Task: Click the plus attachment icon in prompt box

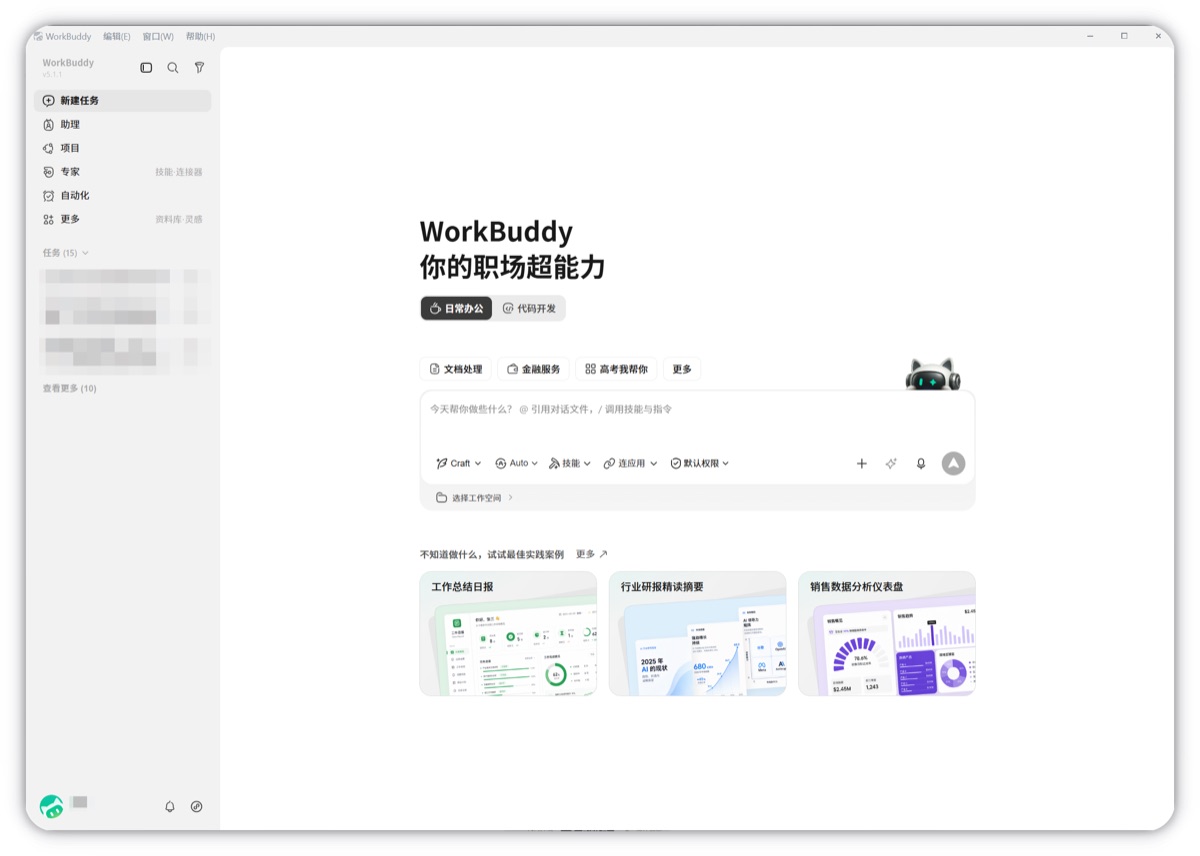Action: [862, 464]
